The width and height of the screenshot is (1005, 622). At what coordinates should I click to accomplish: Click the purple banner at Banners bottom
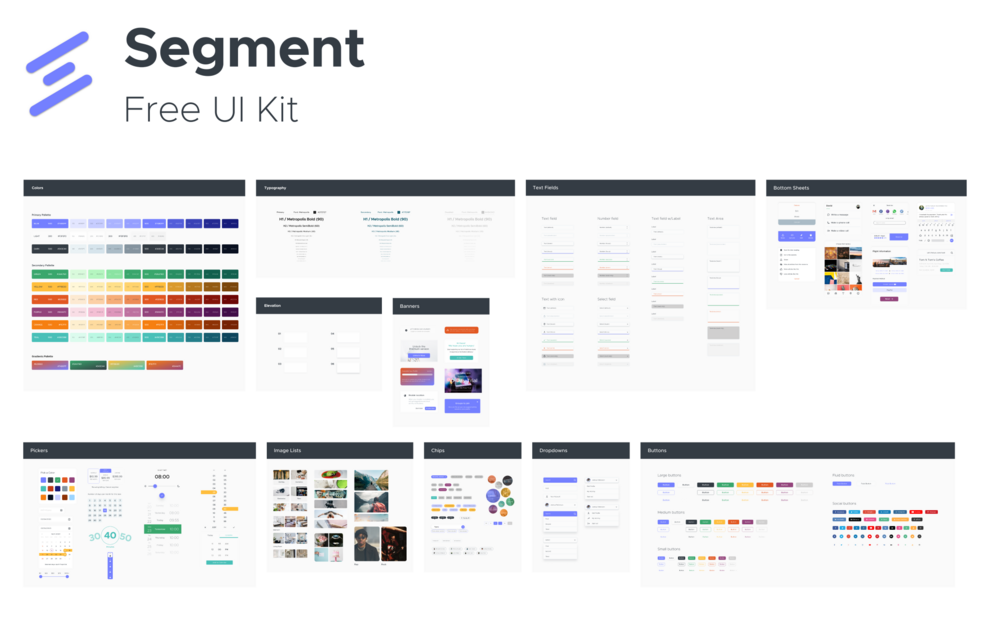463,405
